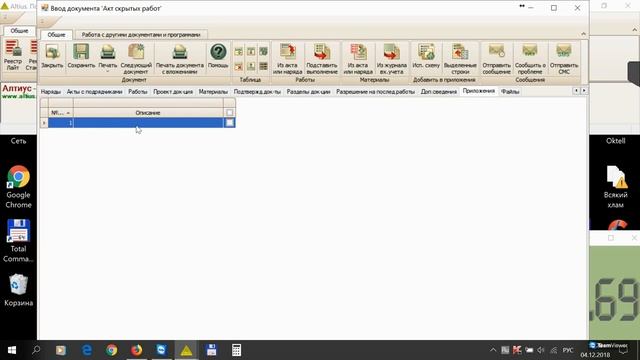Open Calculator from the taskbar
Image resolution: width=640 pixels, height=360 pixels.
tap(236, 350)
